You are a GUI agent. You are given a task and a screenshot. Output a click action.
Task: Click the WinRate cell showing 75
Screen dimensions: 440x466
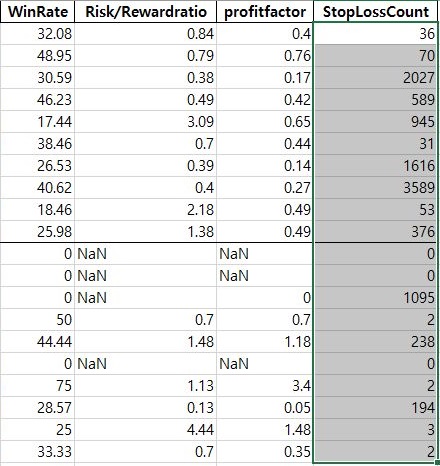[37, 386]
